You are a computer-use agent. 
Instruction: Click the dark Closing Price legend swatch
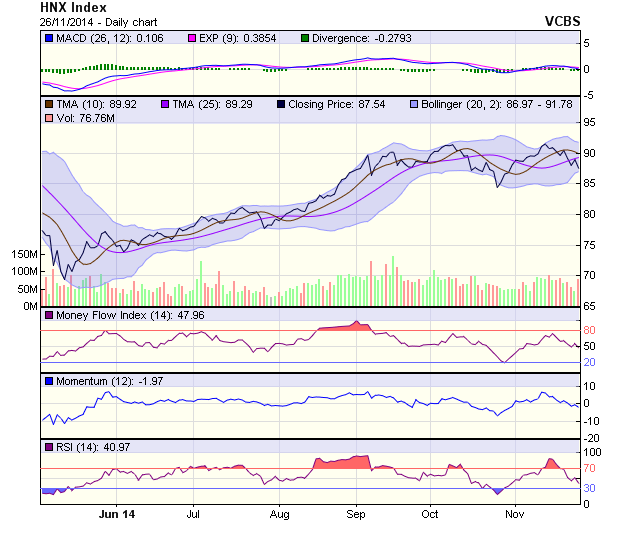(x=282, y=104)
